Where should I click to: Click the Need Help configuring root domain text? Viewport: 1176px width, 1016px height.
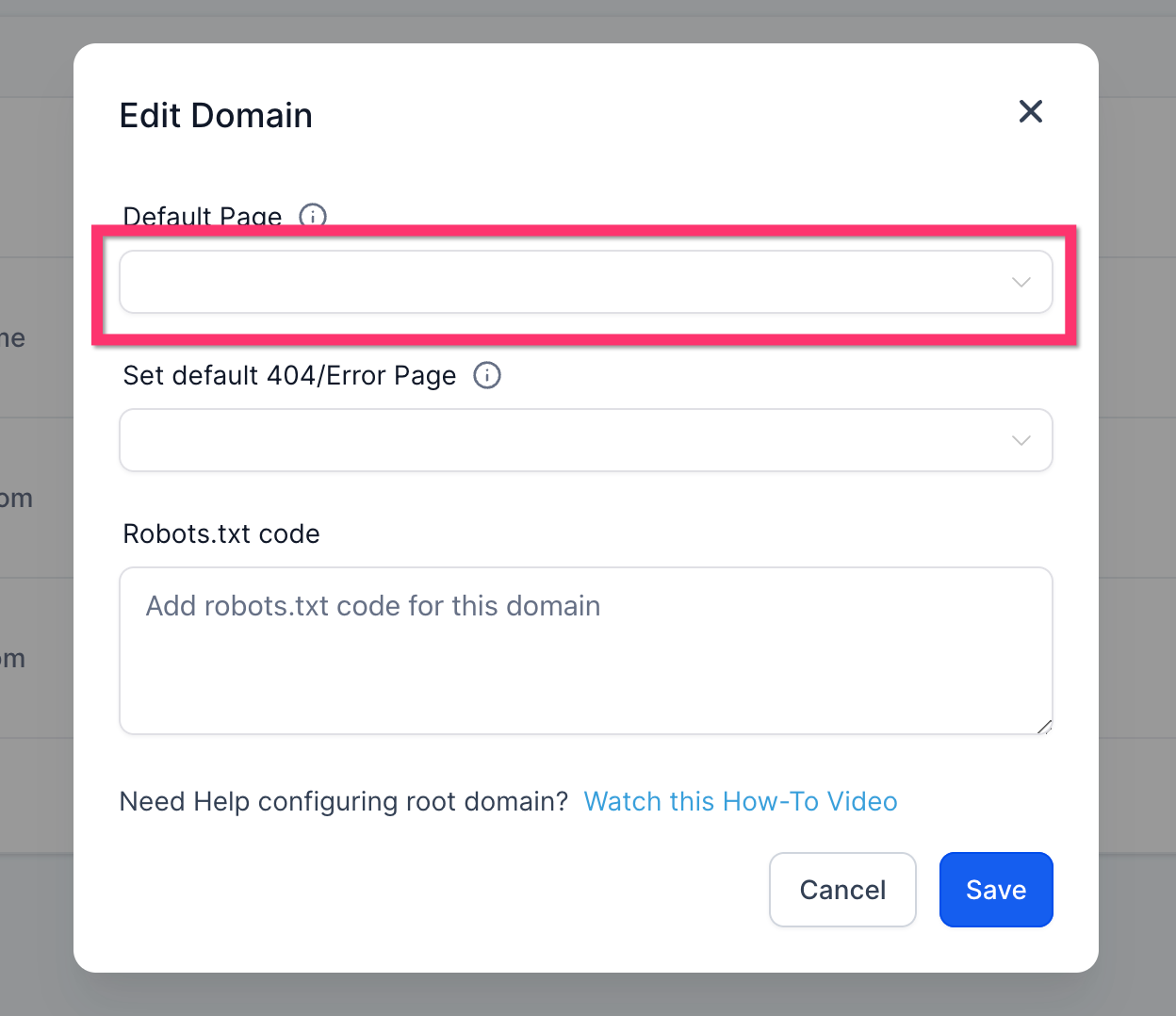pos(343,801)
